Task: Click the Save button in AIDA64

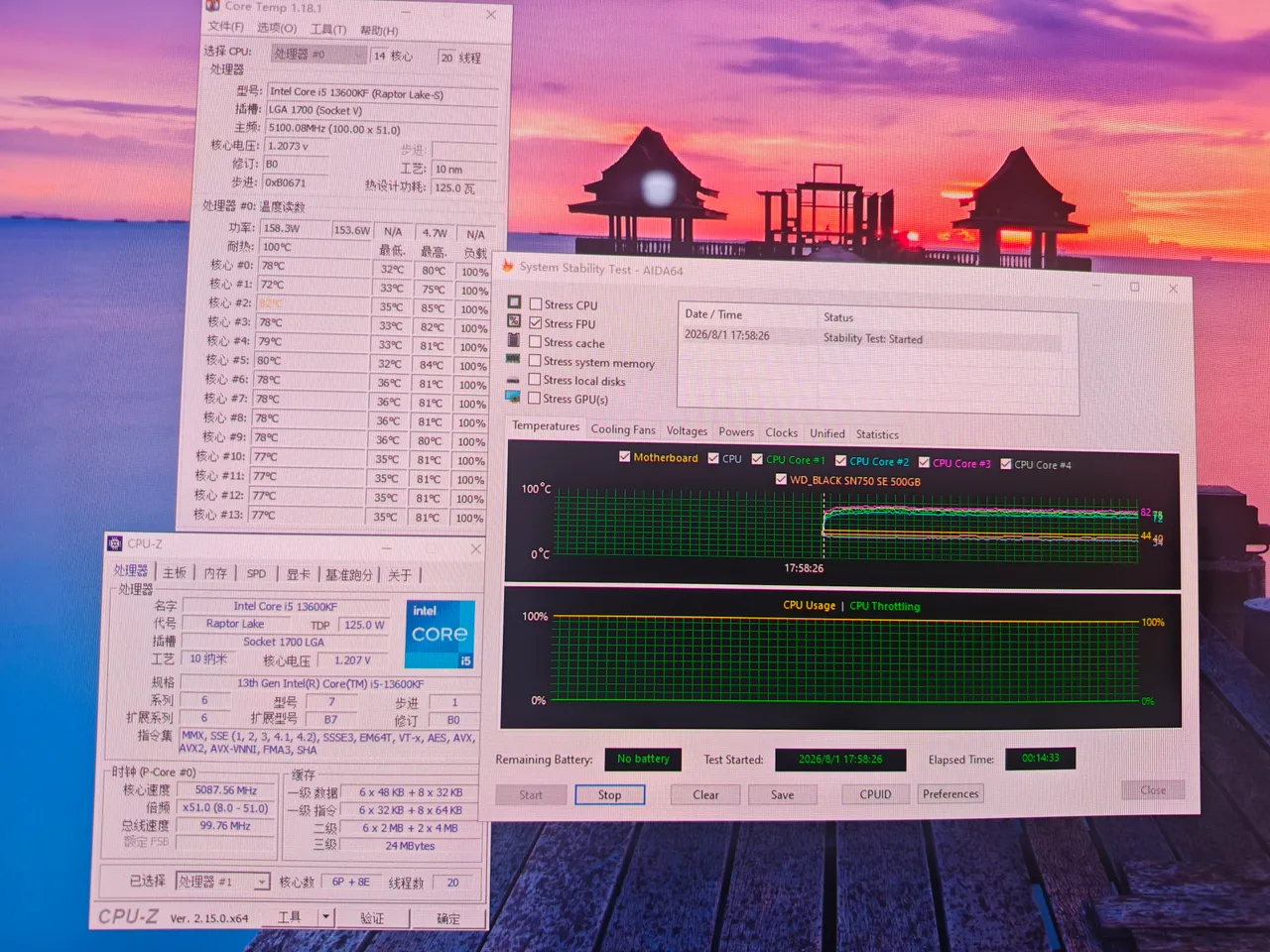Action: click(782, 794)
